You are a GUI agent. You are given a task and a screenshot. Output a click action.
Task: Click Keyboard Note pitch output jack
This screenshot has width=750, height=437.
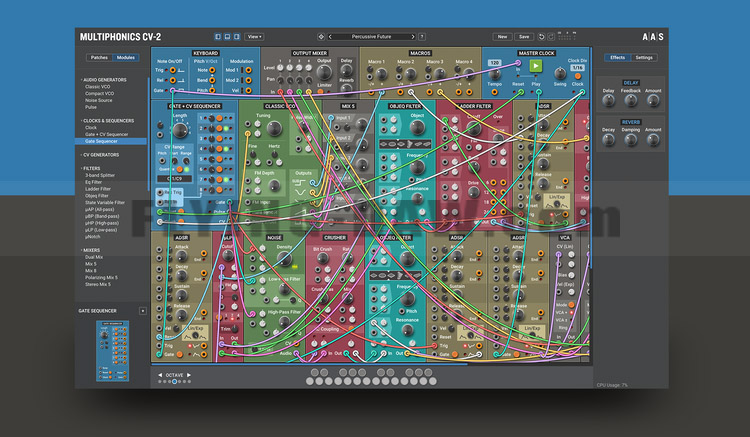[212, 70]
